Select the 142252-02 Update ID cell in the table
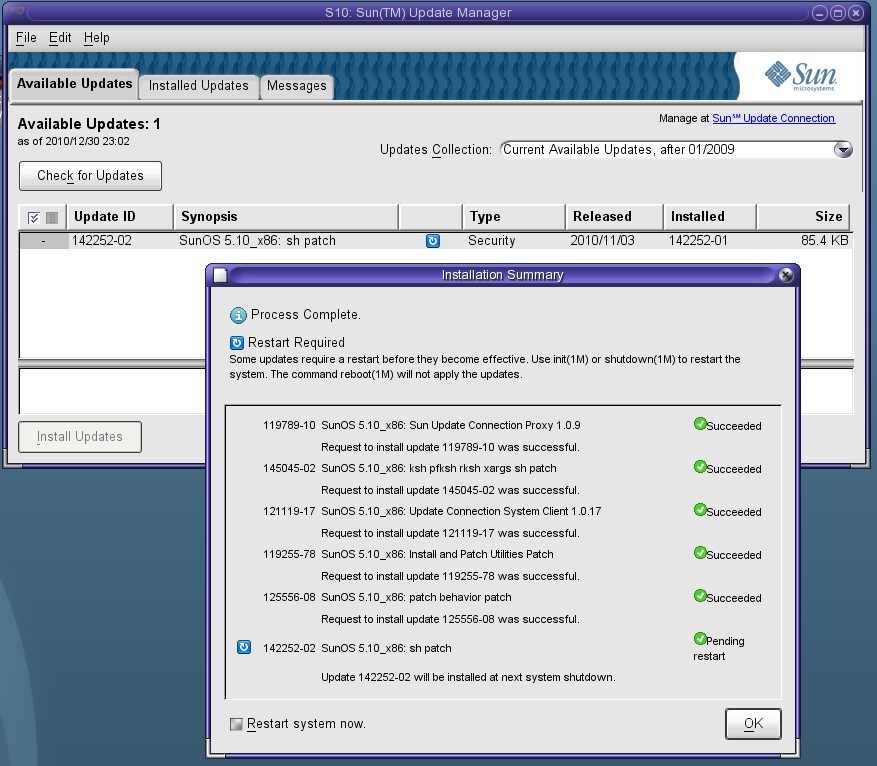The width and height of the screenshot is (877, 766). (102, 241)
